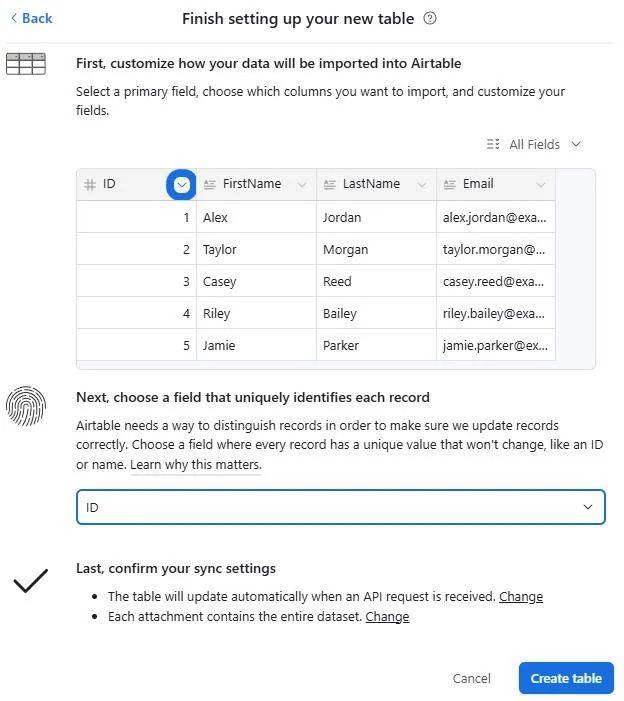Viewport: 624px width, 701px height.
Task: Click the FirstName text field type icon
Action: pyautogui.click(x=210, y=185)
